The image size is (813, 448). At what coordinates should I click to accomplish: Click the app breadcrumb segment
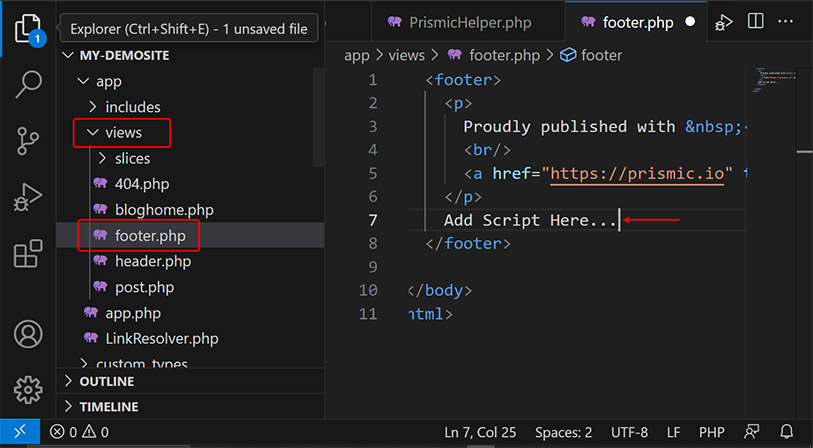(x=357, y=55)
